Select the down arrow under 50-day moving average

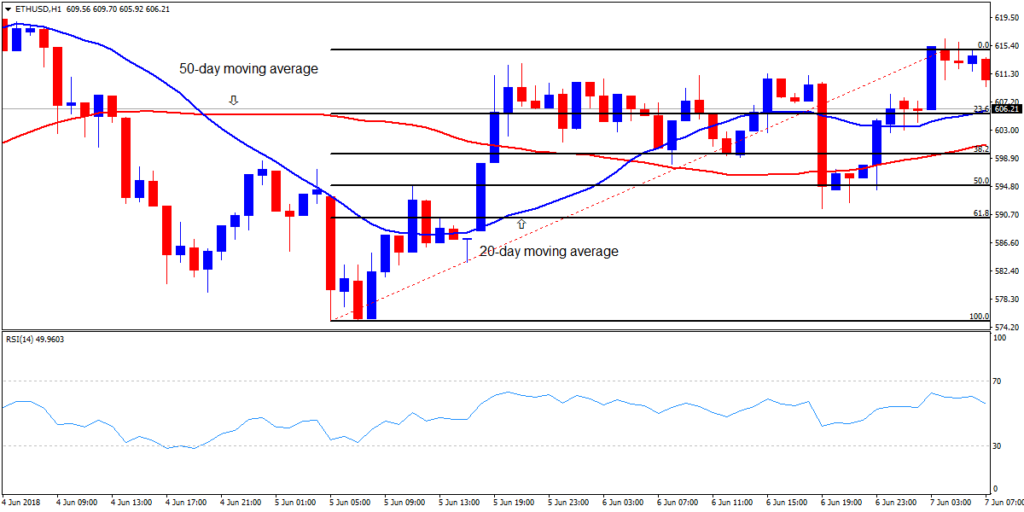pyautogui.click(x=233, y=100)
